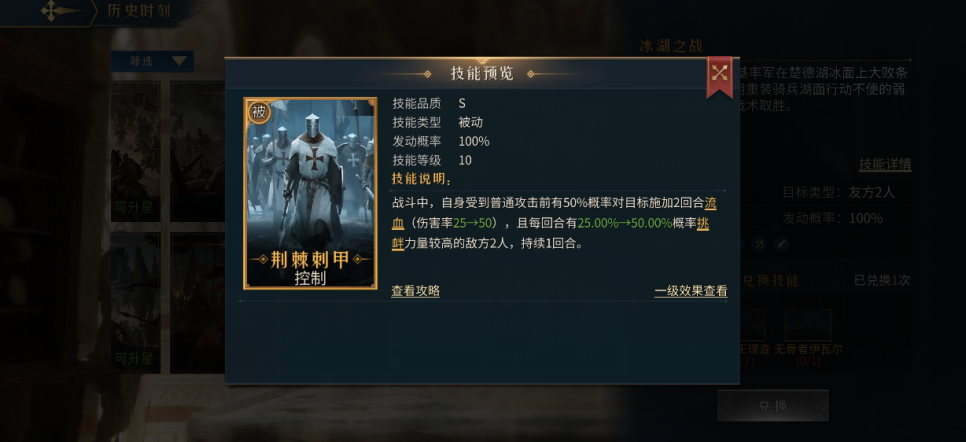View level-one effect via 一级效果查看
966x442 pixels.
pyautogui.click(x=691, y=291)
